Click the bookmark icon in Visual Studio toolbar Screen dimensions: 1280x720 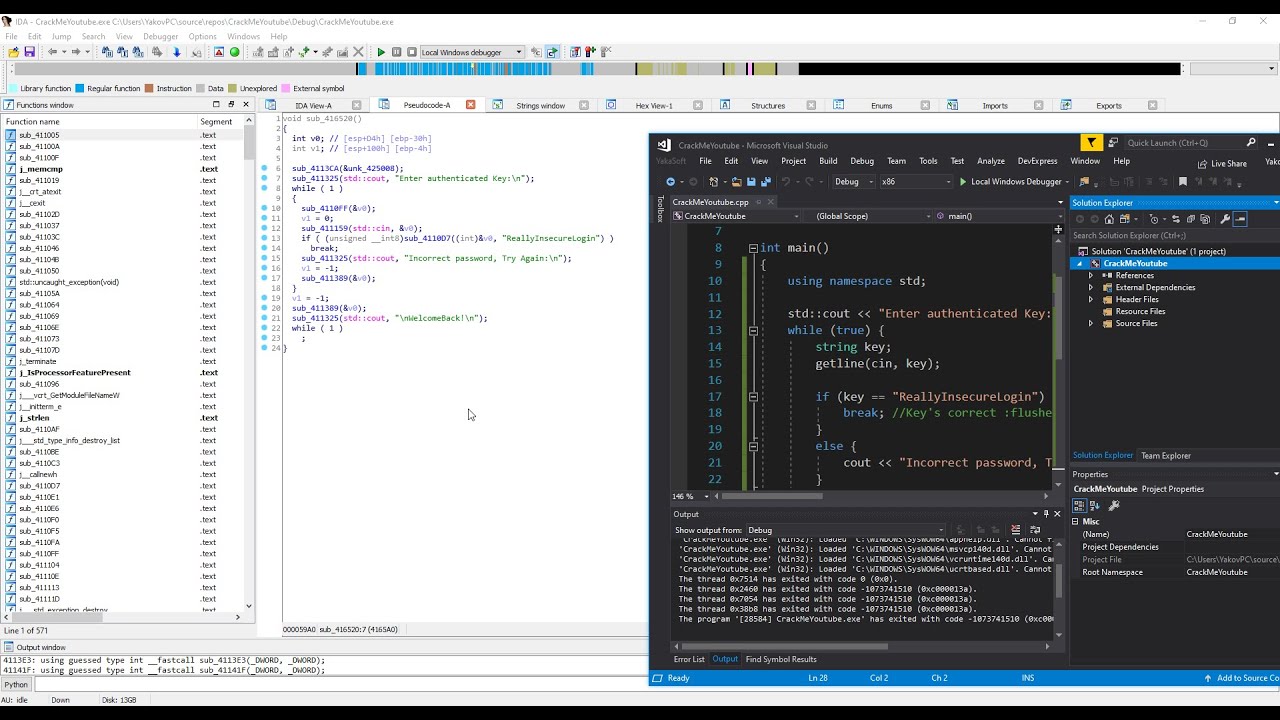click(1182, 182)
